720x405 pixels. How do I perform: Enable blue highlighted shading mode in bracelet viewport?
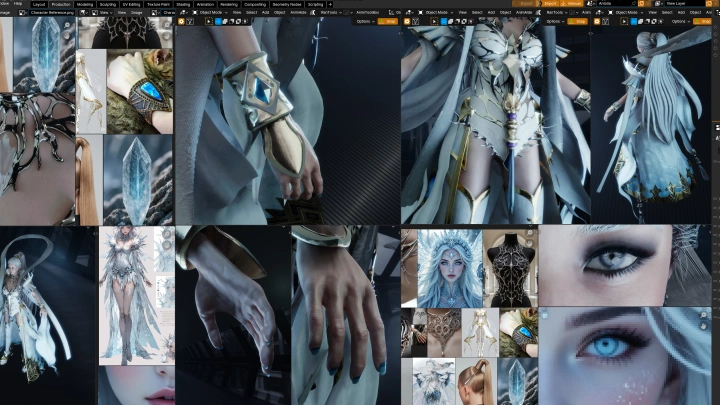click(x=218, y=22)
